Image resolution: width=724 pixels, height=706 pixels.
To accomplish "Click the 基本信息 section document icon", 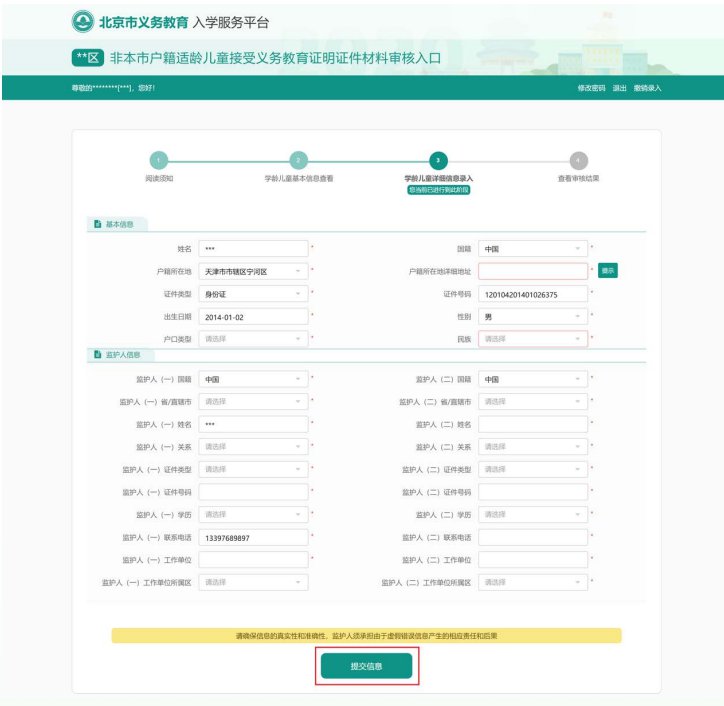I will pyautogui.click(x=97, y=224).
